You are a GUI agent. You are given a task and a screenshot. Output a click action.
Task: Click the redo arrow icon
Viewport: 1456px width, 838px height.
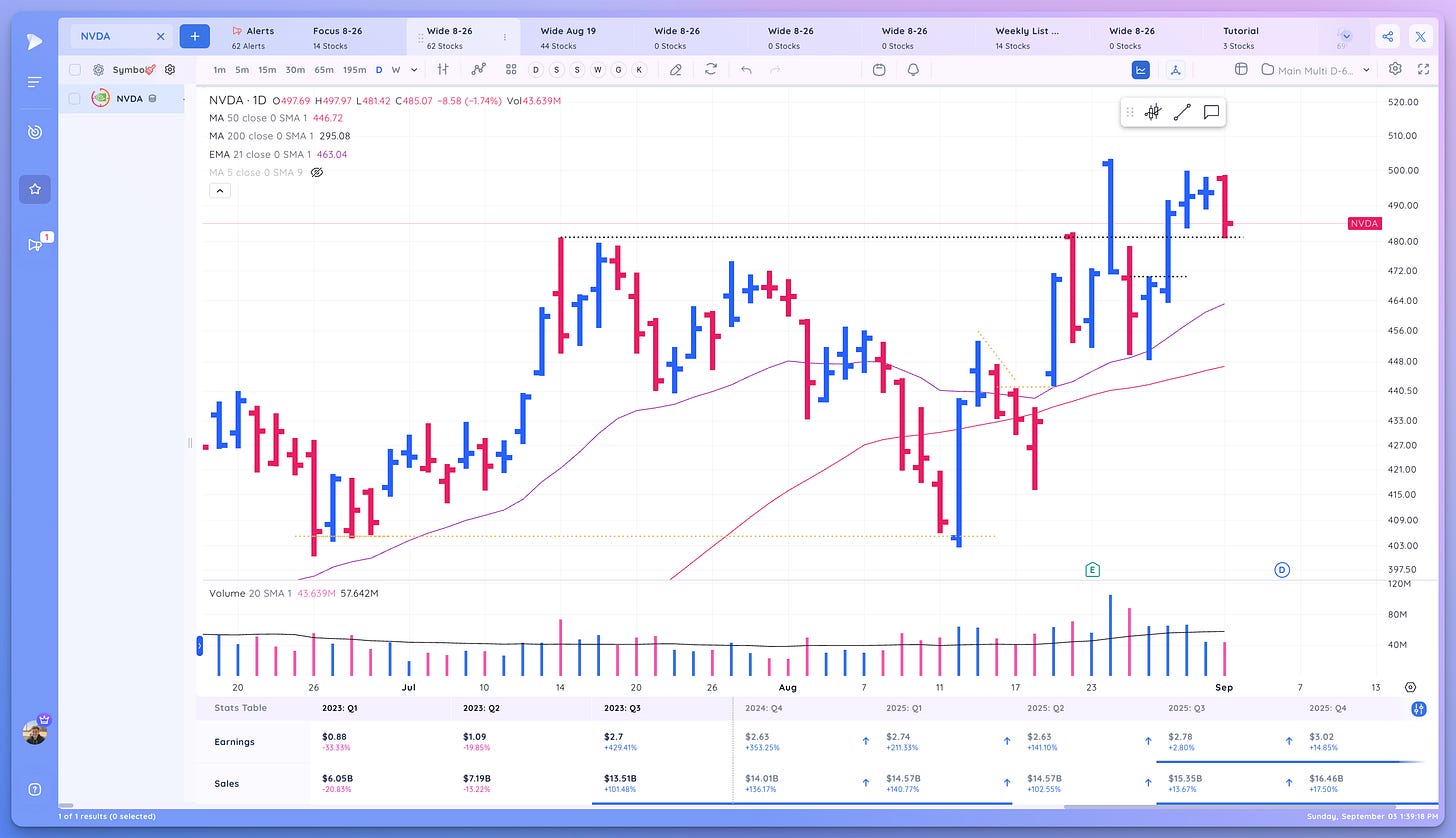(x=775, y=69)
